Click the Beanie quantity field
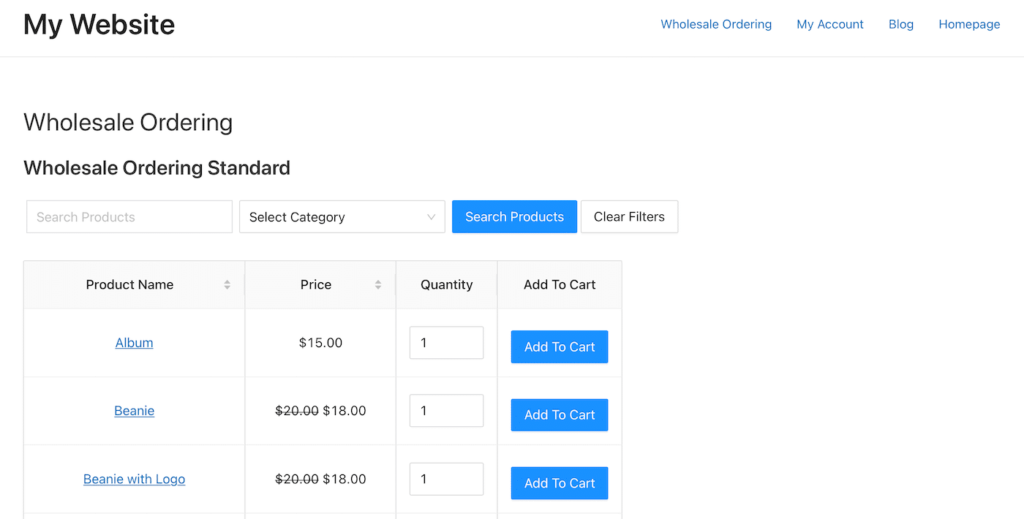 [446, 411]
